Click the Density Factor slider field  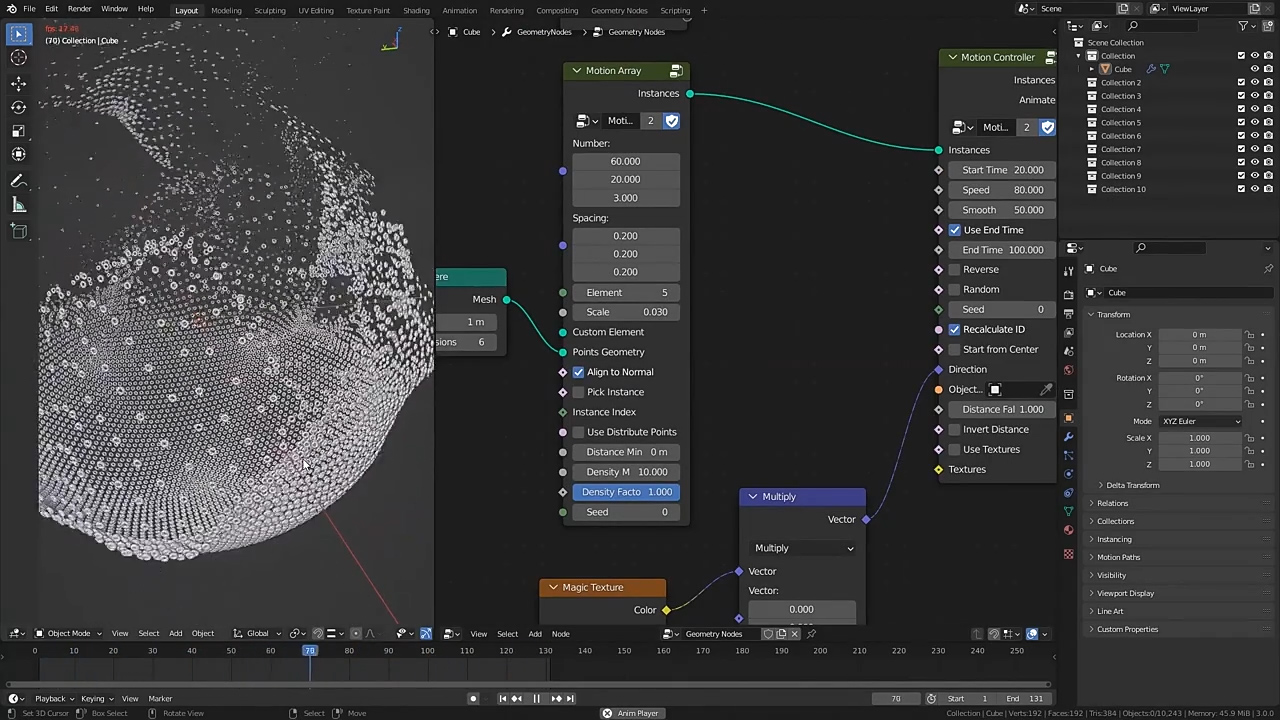[626, 492]
